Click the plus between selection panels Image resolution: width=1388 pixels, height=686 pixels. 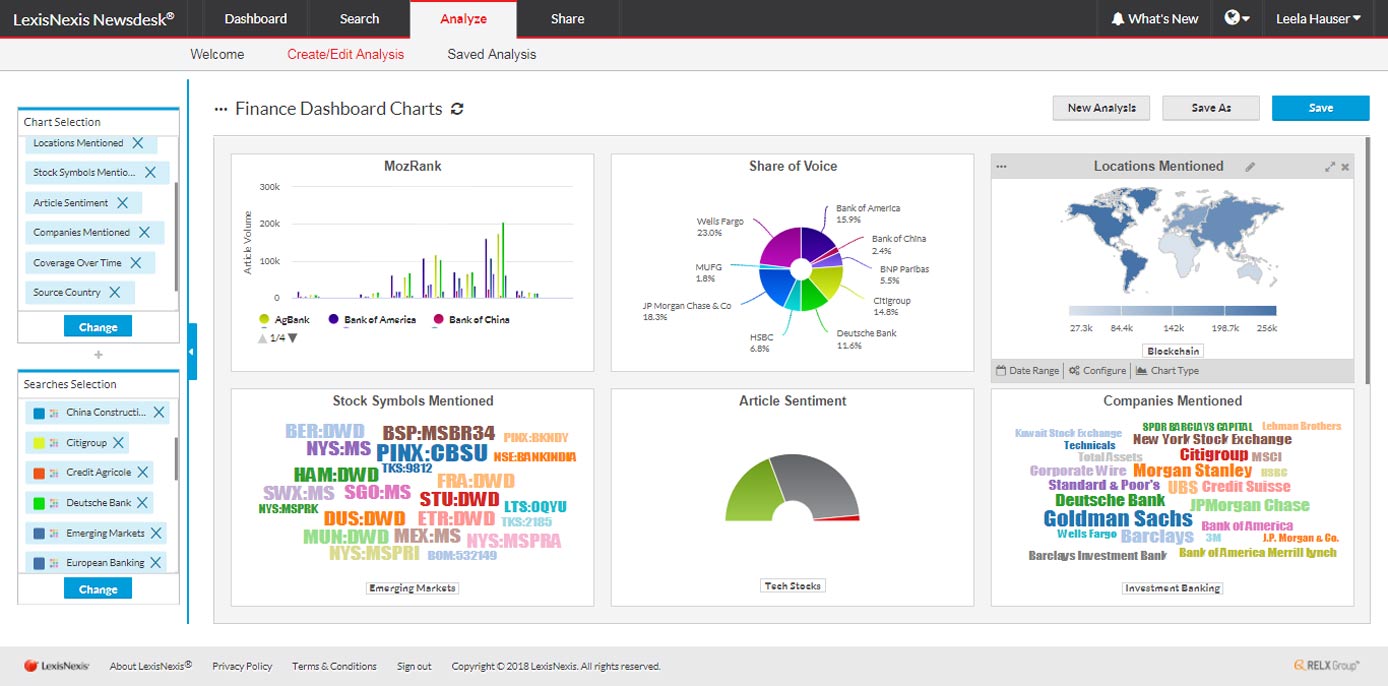(x=98, y=355)
